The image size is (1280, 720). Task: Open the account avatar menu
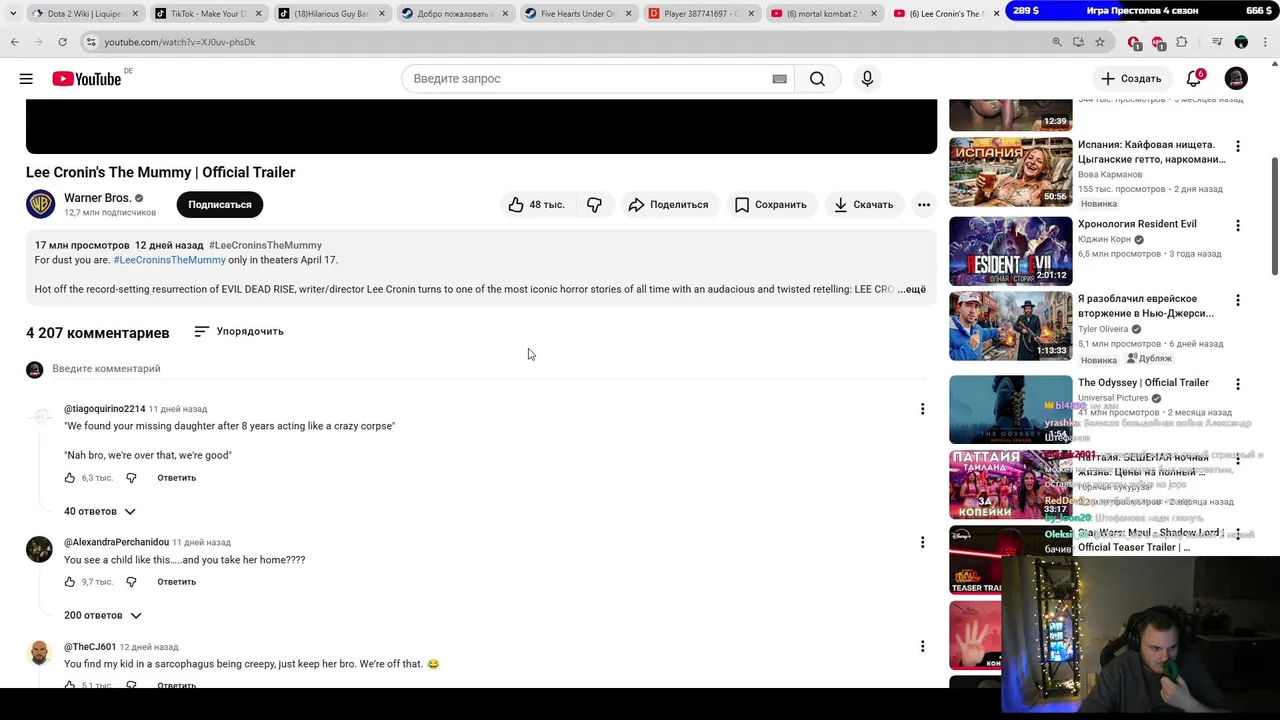point(1236,79)
